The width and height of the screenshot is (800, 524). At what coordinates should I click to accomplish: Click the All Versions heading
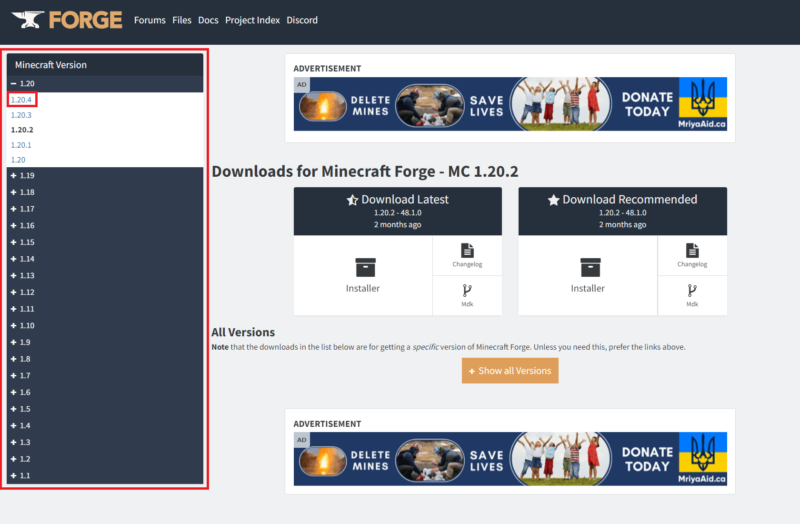click(243, 333)
